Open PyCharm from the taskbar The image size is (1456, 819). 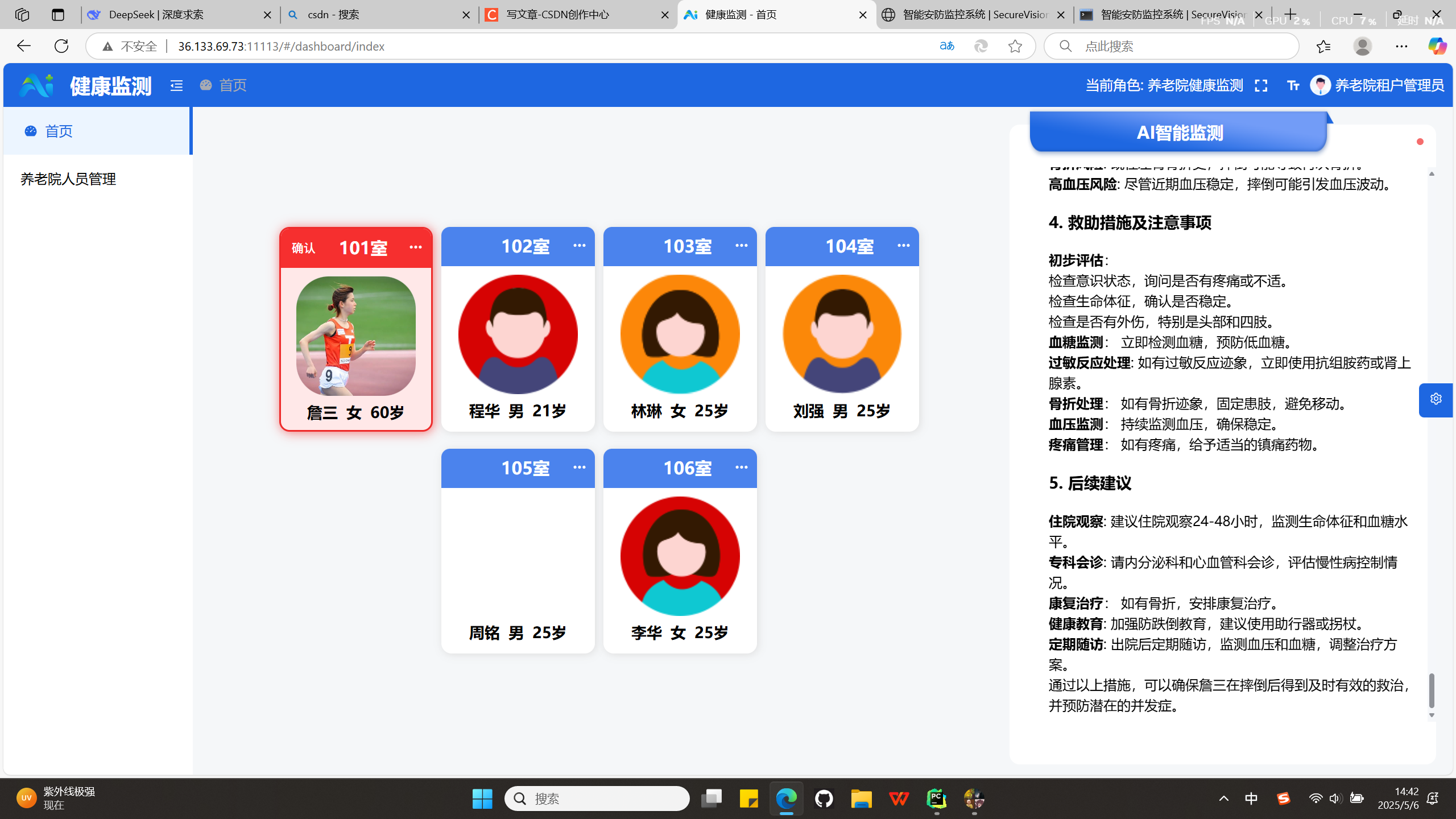[x=936, y=799]
